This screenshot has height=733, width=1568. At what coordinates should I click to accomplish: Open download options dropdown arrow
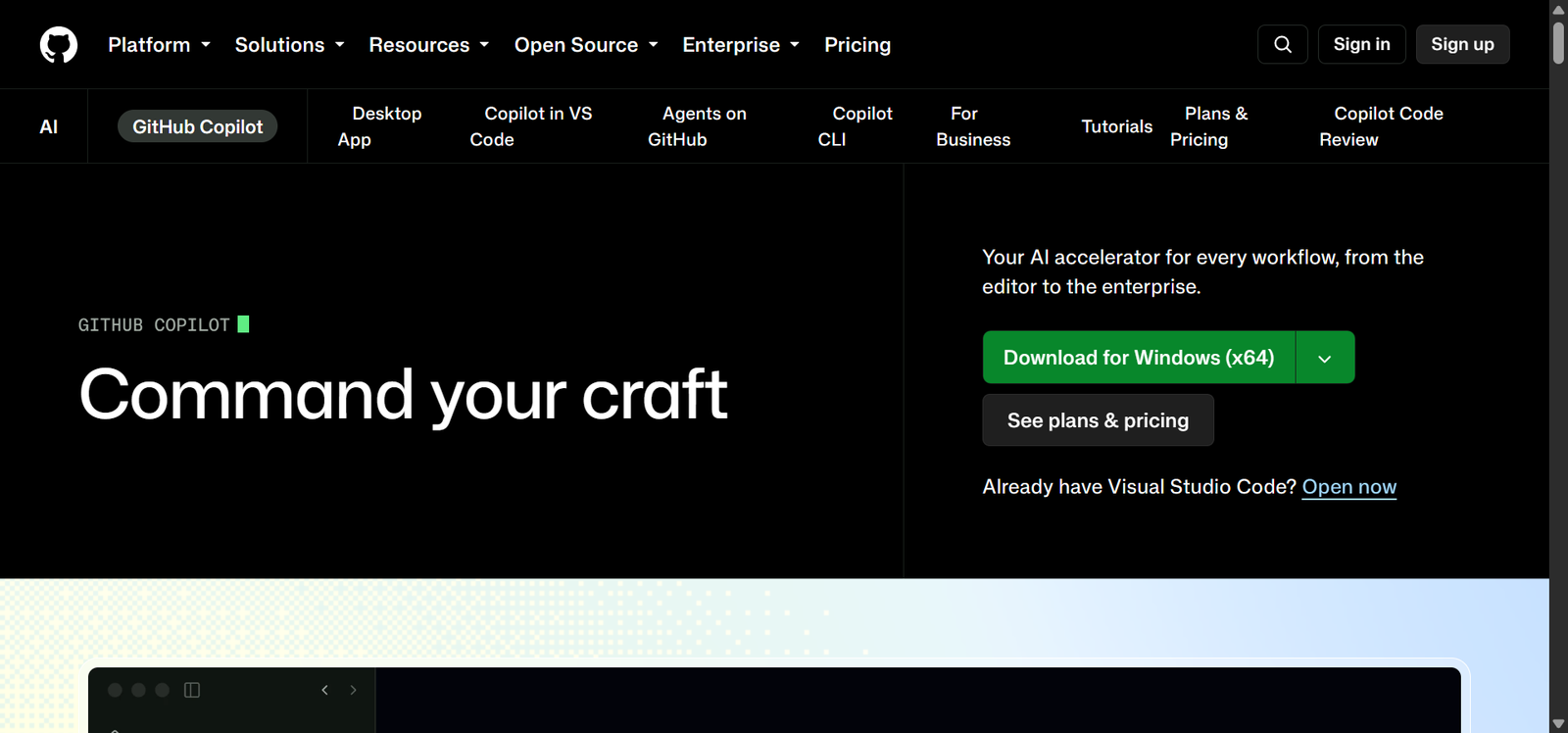tap(1325, 358)
